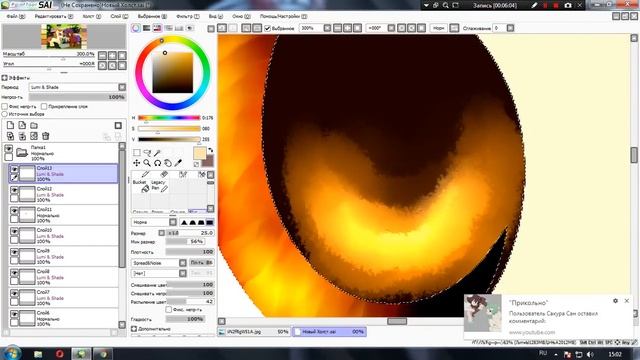Screen dimensions: 640x360
Task: Show the color wheel panel
Action: click(136, 28)
